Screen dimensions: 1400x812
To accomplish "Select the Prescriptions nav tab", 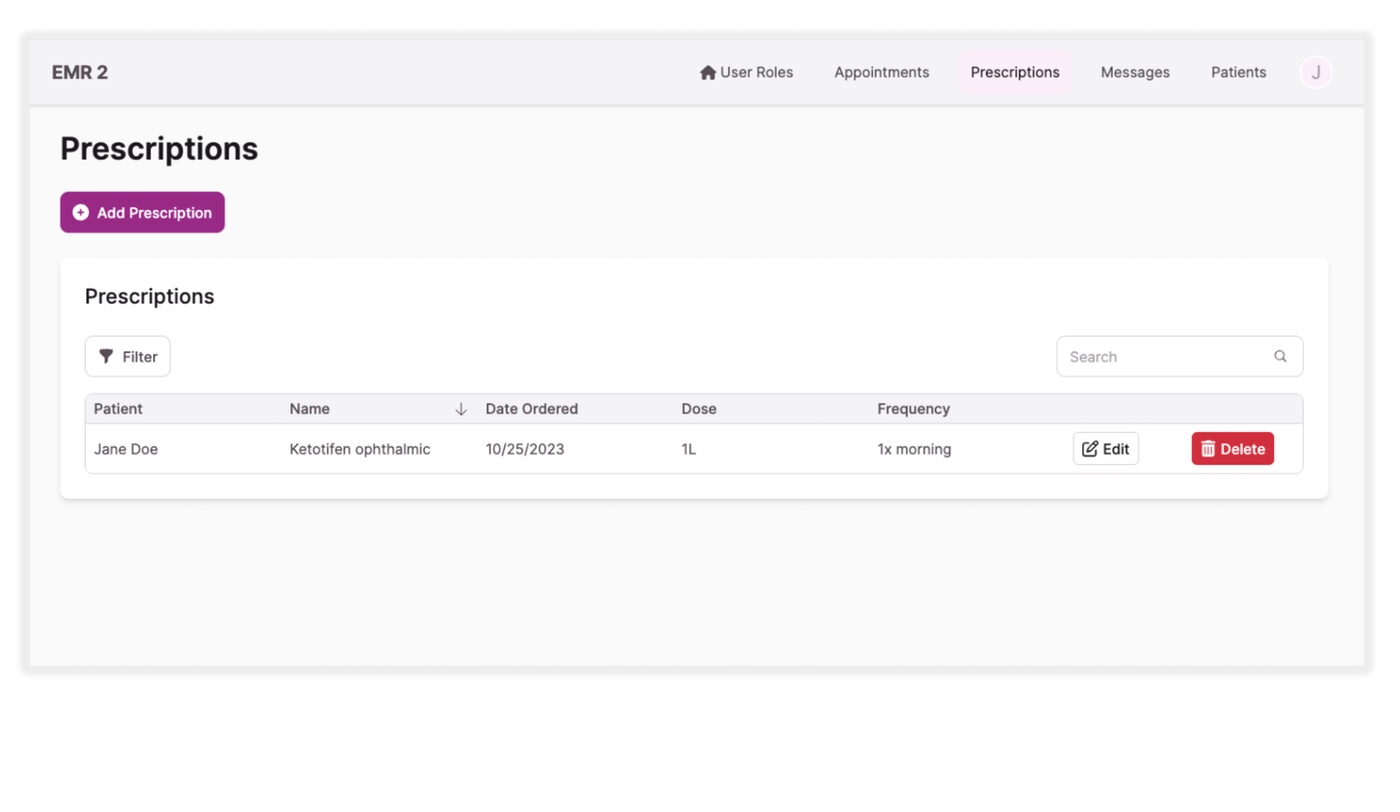I will 1014,72.
